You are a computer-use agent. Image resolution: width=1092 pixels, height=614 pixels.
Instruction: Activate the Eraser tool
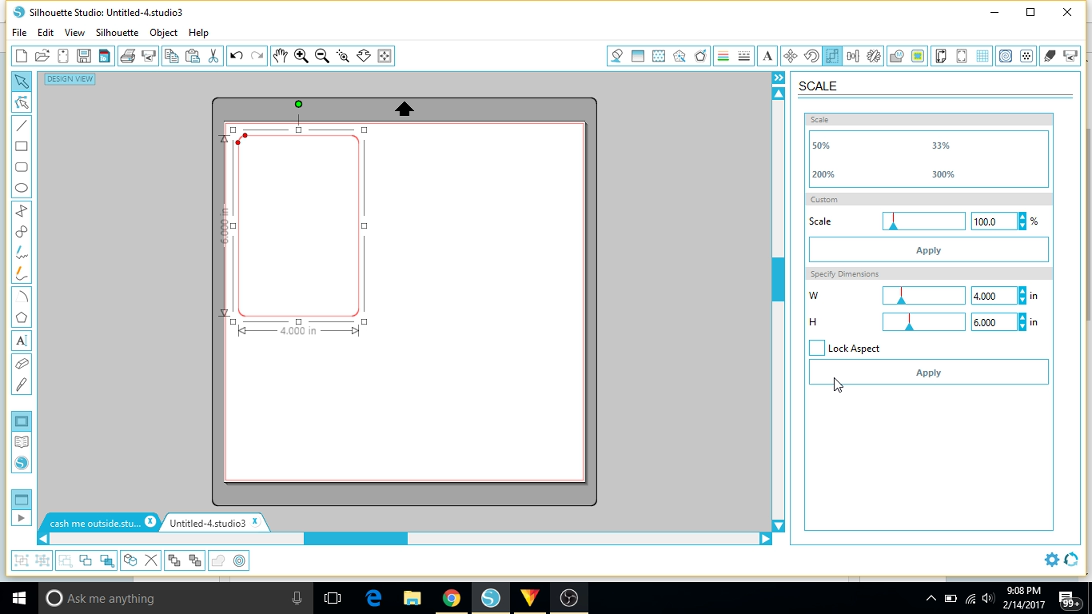click(22, 363)
